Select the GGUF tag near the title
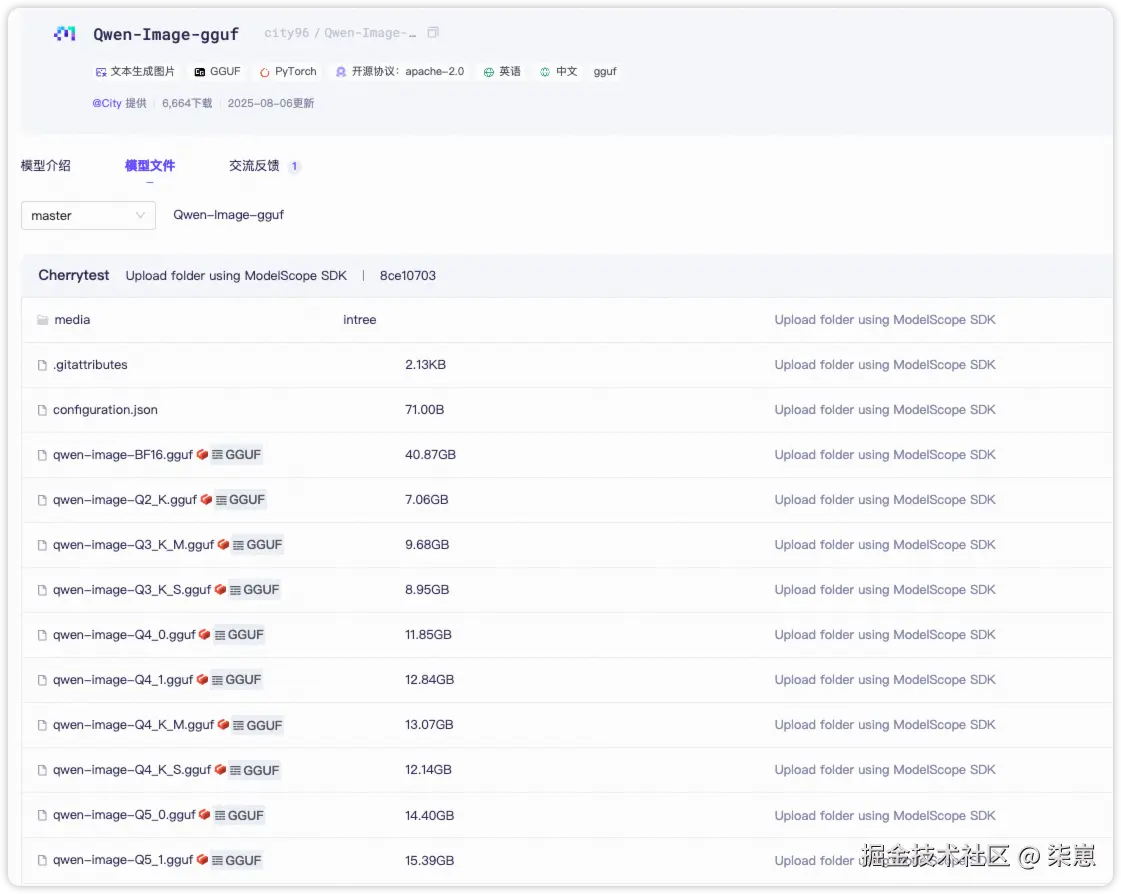Viewport: 1121px width, 894px height. tap(217, 72)
